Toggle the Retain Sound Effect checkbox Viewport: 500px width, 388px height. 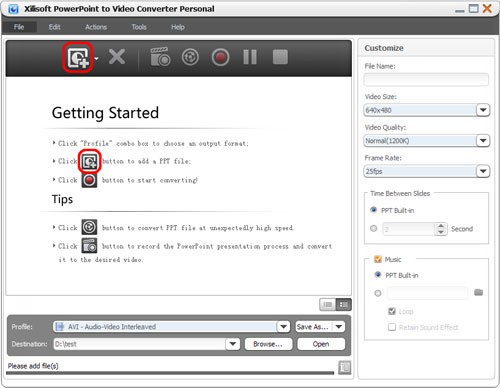[392, 327]
